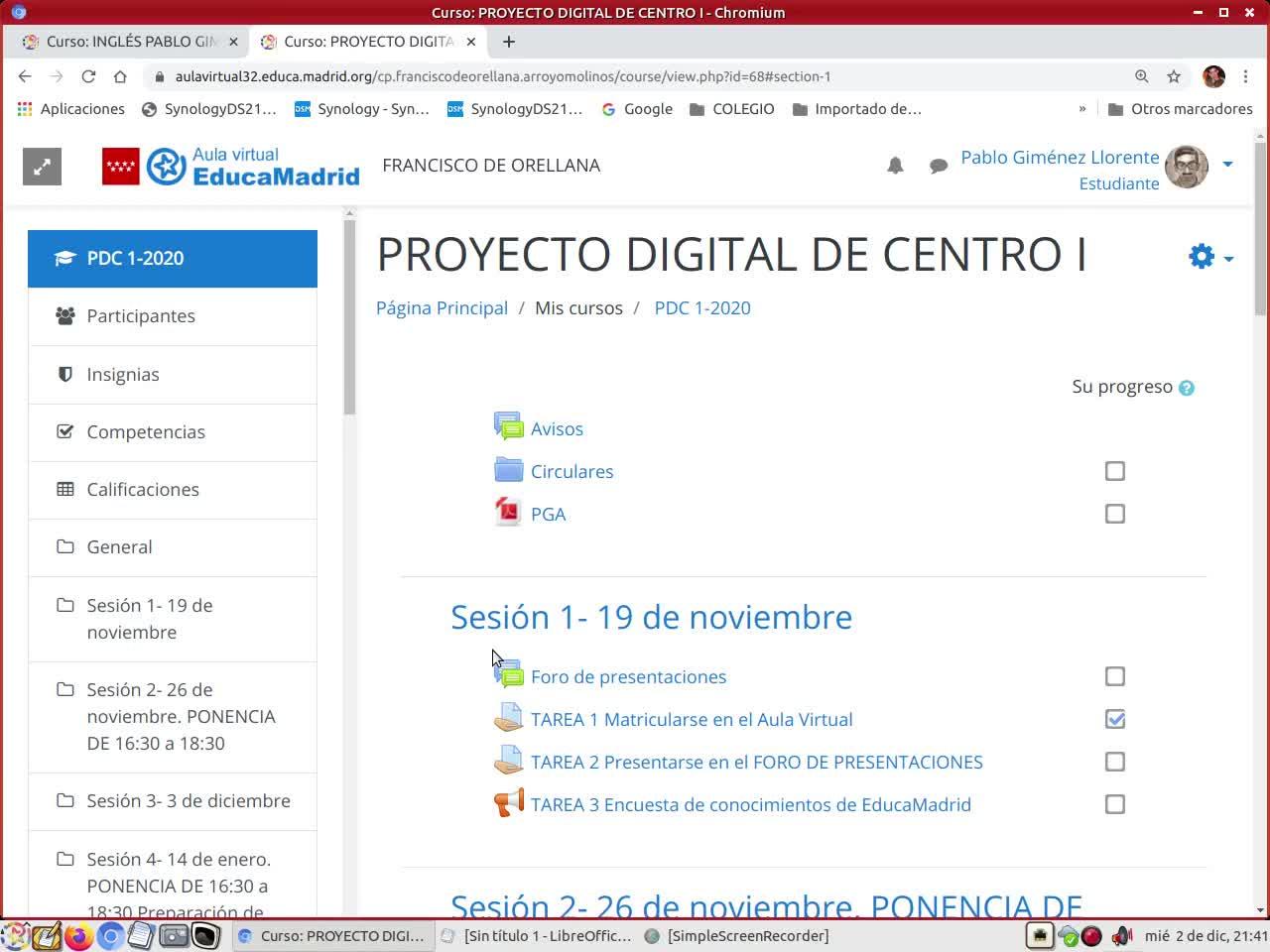Click the TAREA 1 assignment icon

pyautogui.click(x=509, y=718)
